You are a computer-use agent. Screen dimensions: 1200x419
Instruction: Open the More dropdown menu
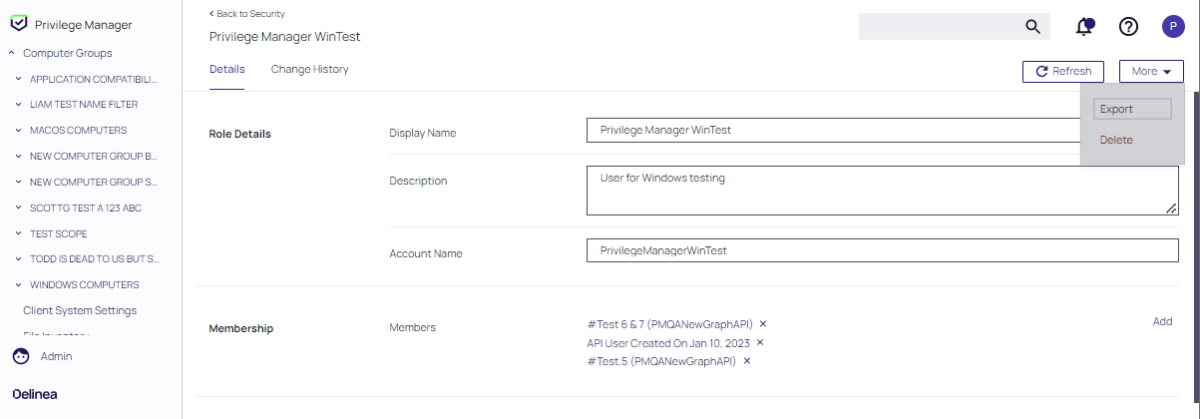(x=1151, y=71)
